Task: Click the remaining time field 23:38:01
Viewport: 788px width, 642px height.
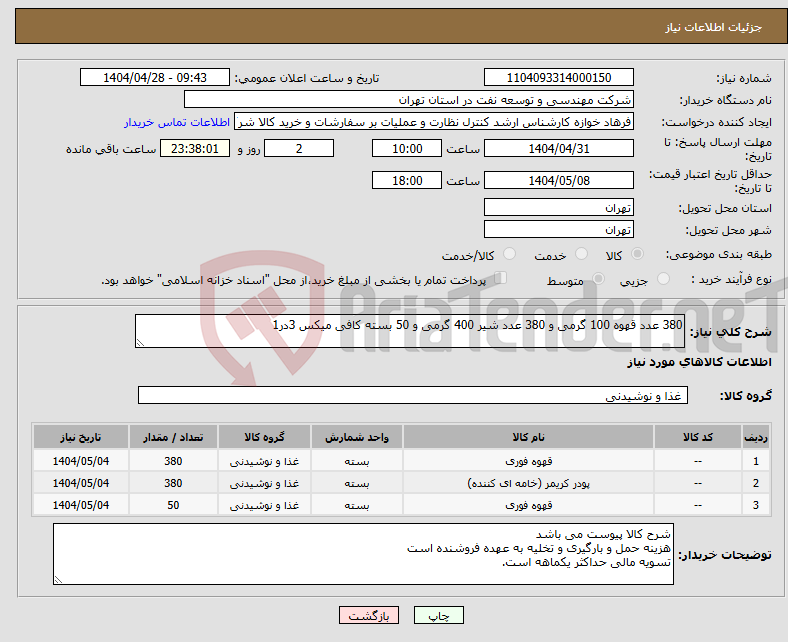Action: [195, 148]
